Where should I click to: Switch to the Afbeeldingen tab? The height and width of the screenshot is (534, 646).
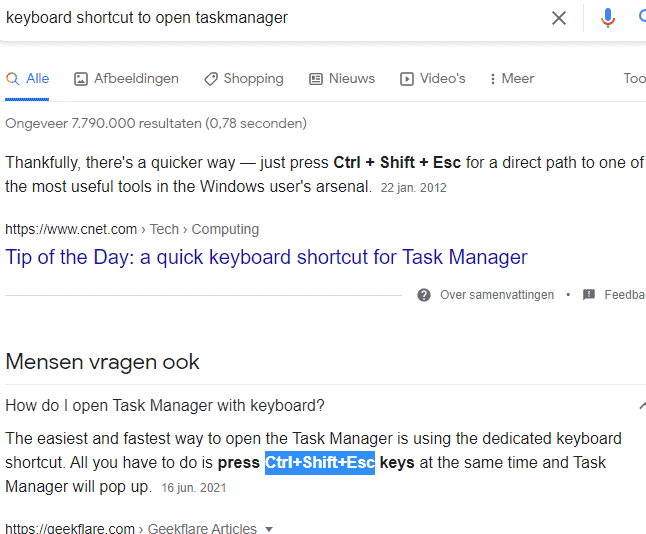126,78
